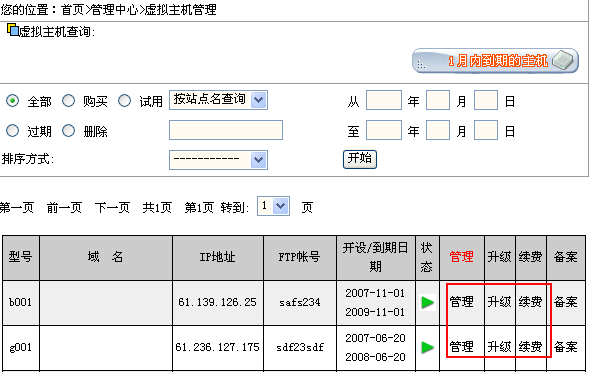Select the 全部 radio button
This screenshot has height=372, width=589.
[x=12, y=101]
